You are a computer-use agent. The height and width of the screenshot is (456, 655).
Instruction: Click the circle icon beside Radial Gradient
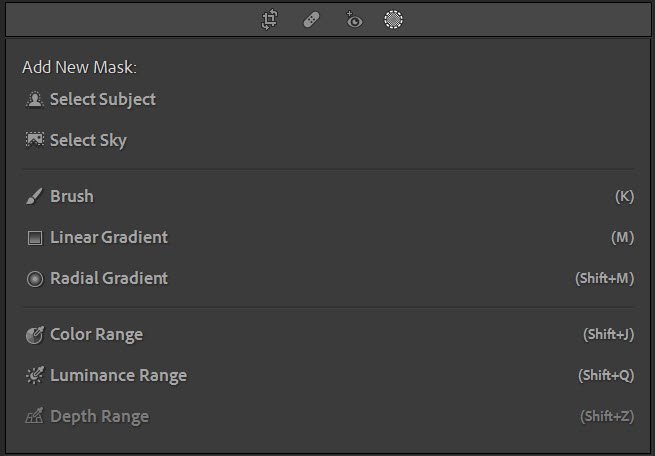click(x=35, y=279)
